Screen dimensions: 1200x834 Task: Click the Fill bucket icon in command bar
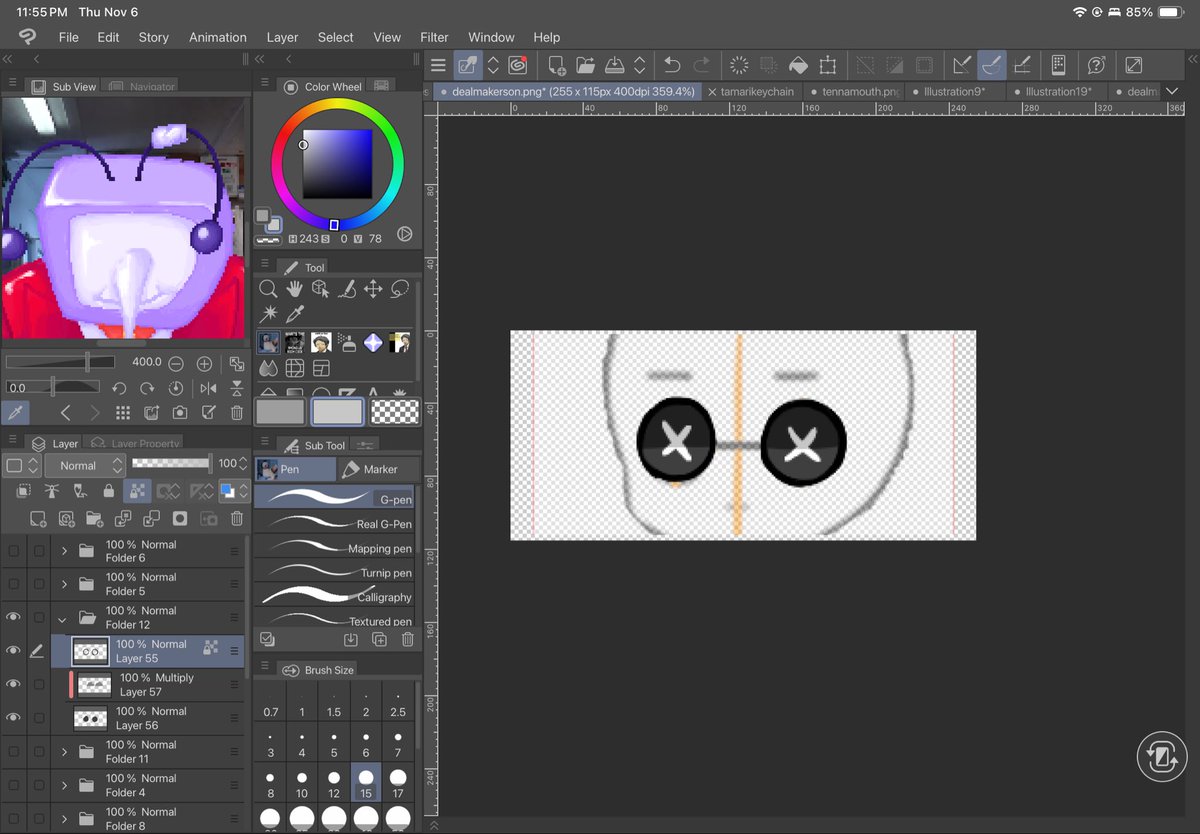coord(798,65)
